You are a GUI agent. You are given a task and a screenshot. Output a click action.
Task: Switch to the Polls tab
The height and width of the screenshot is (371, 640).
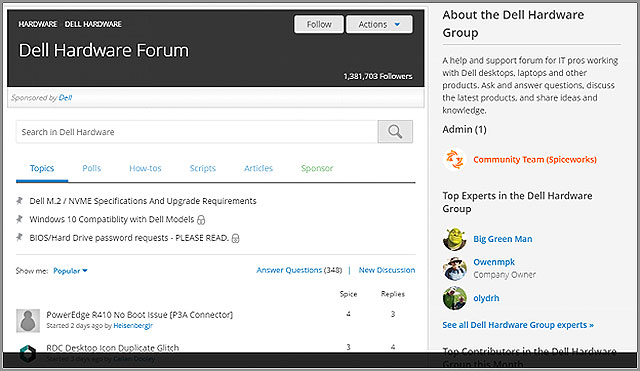click(x=91, y=168)
